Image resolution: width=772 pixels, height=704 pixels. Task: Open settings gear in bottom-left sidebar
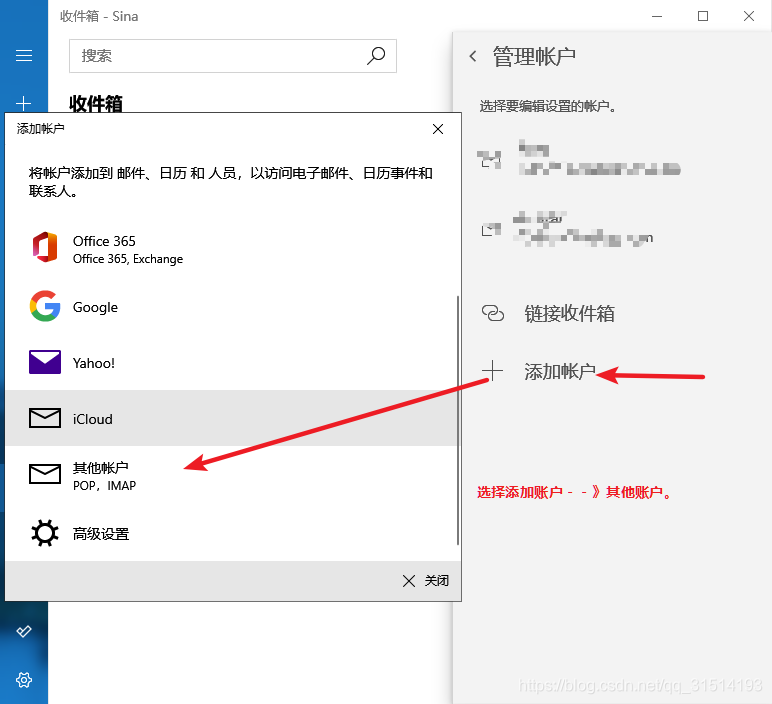[x=24, y=680]
